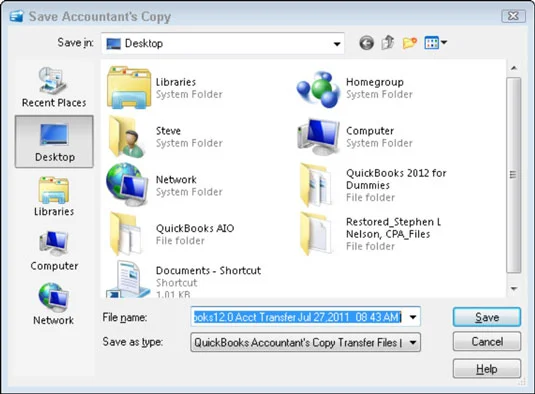Click the Save Accountant's Copy title icon
This screenshot has height=394, width=535.
point(16,16)
